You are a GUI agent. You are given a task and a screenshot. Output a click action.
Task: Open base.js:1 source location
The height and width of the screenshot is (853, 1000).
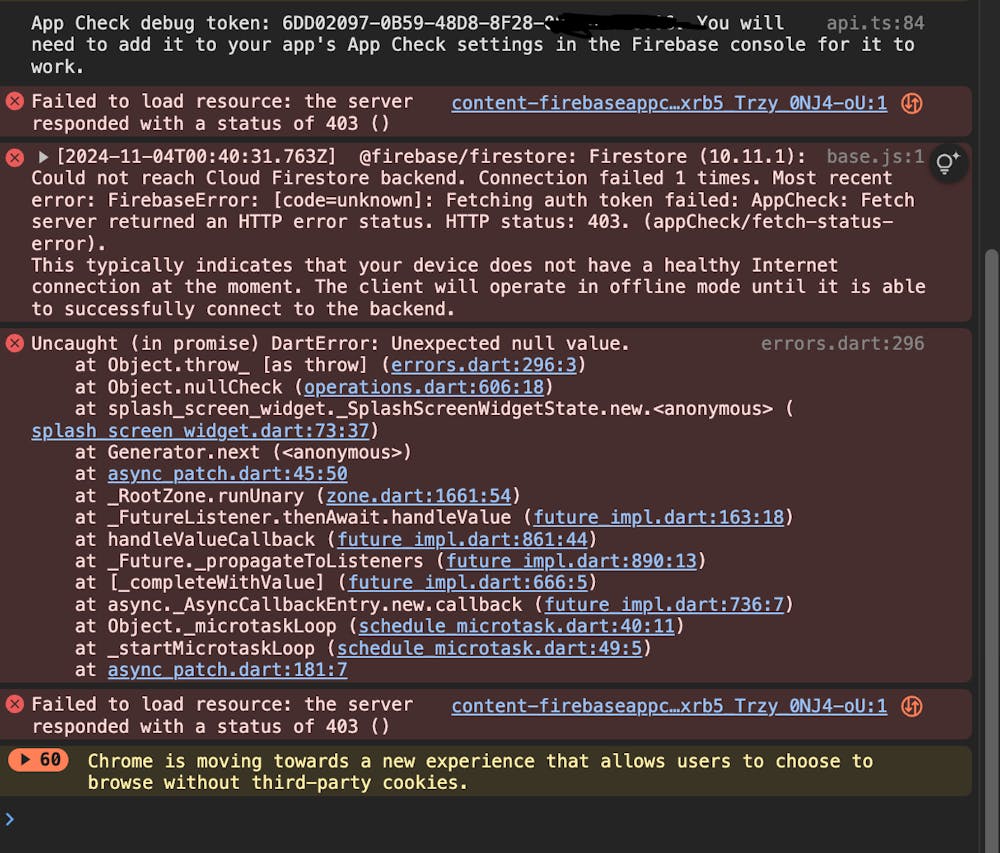pyautogui.click(x=875, y=157)
